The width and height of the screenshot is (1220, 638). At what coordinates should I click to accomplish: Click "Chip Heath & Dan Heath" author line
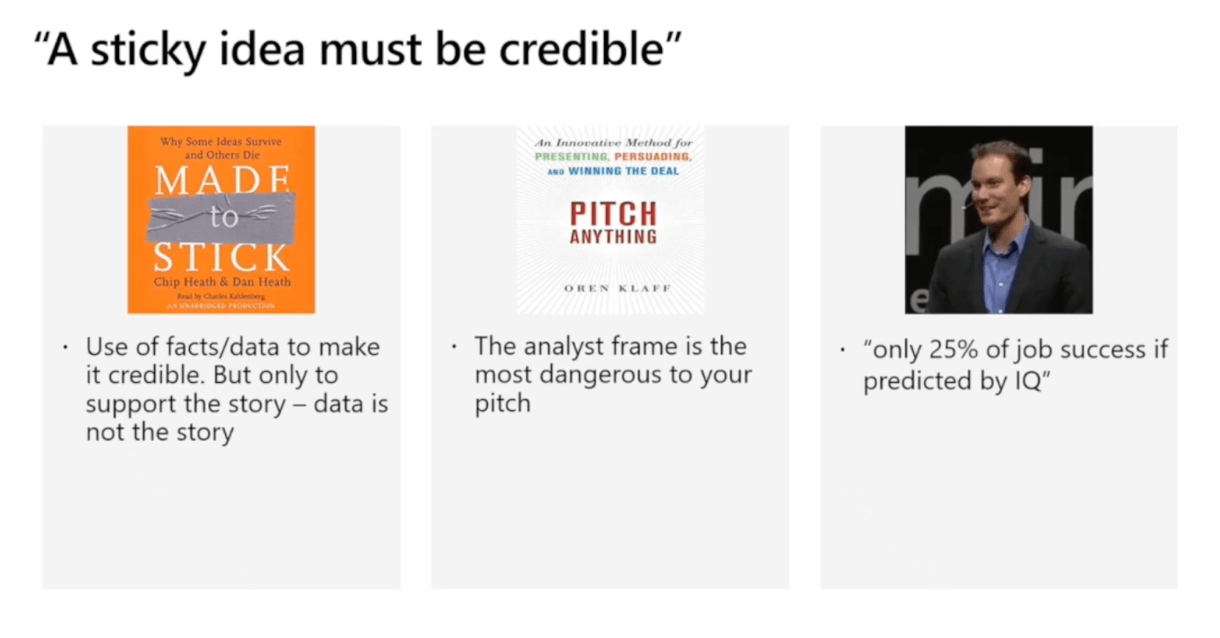(222, 282)
